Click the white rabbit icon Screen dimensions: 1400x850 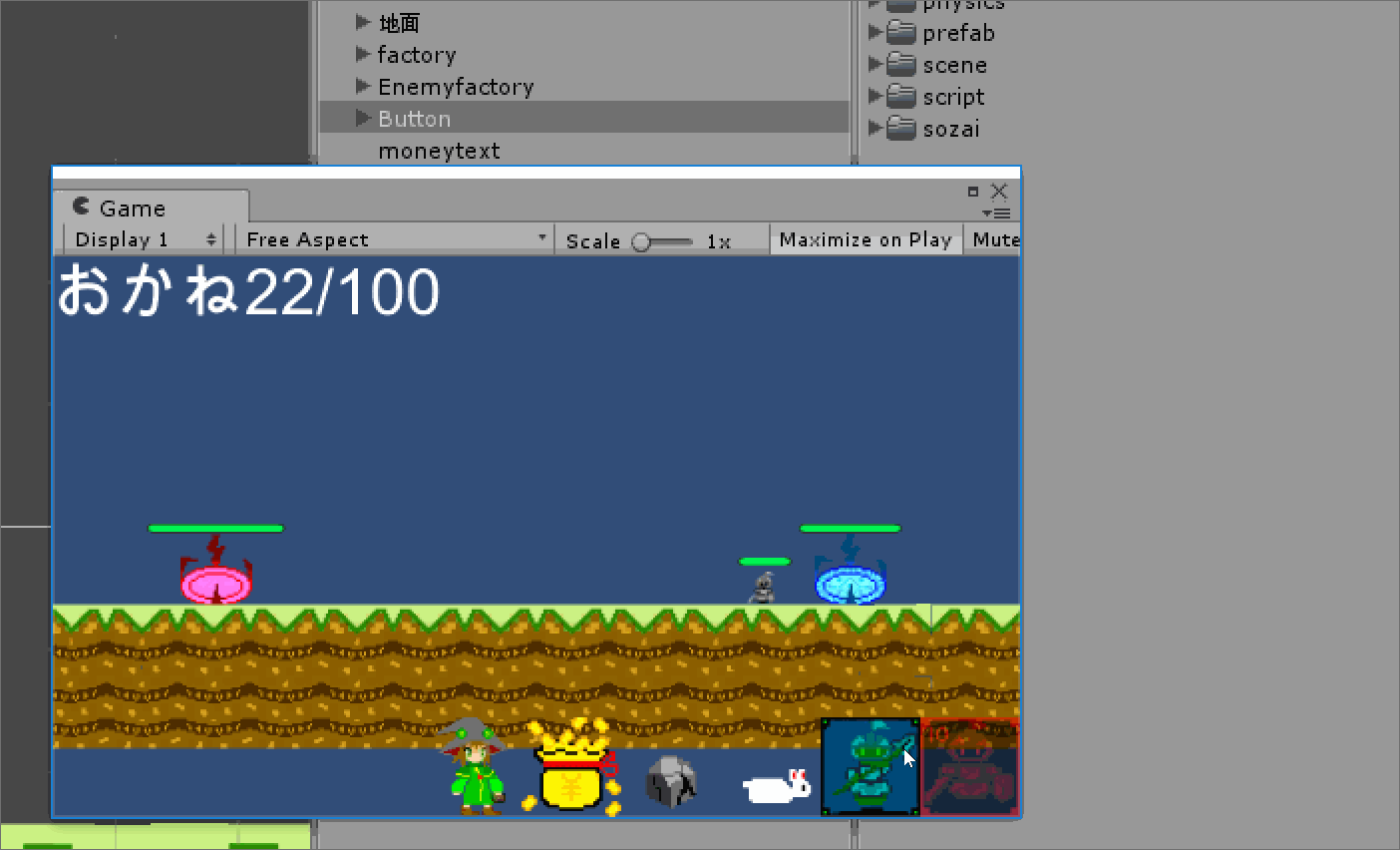click(777, 787)
